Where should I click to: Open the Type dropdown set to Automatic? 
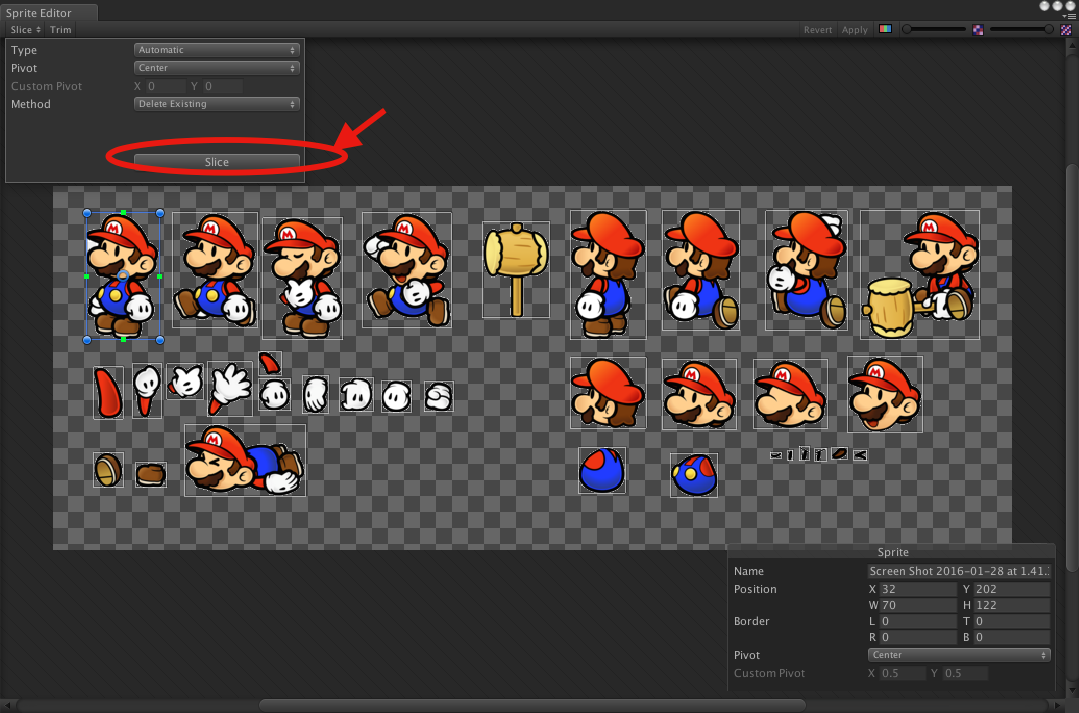[216, 50]
